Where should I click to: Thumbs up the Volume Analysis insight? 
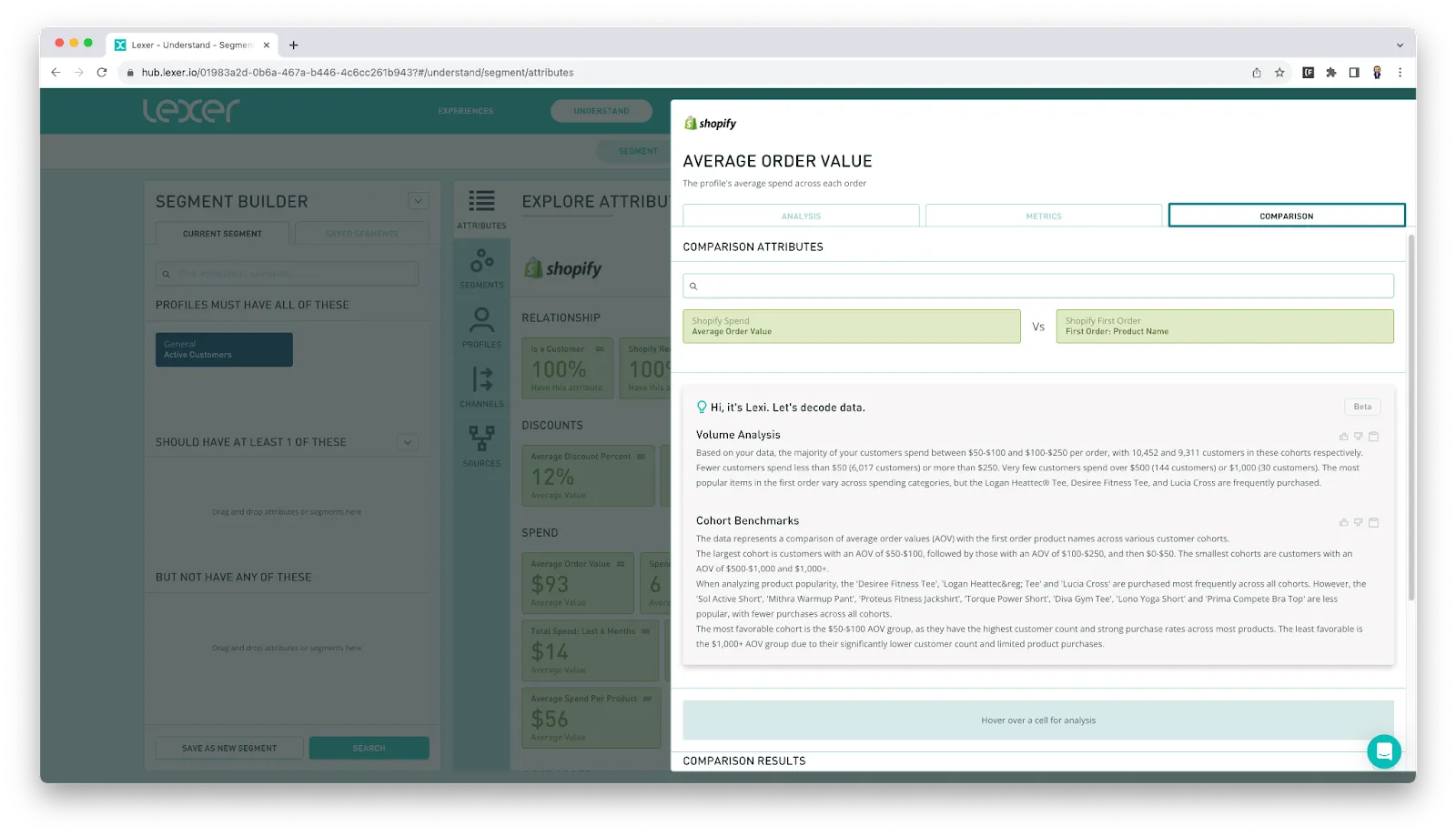(1343, 437)
